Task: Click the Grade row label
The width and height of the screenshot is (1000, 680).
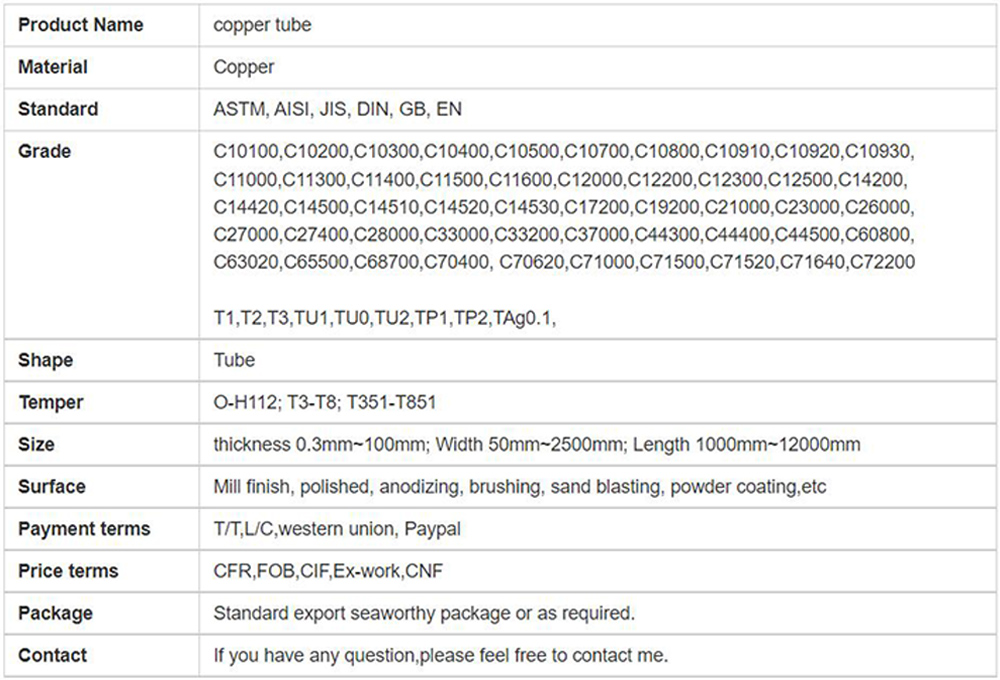Action: (45, 151)
